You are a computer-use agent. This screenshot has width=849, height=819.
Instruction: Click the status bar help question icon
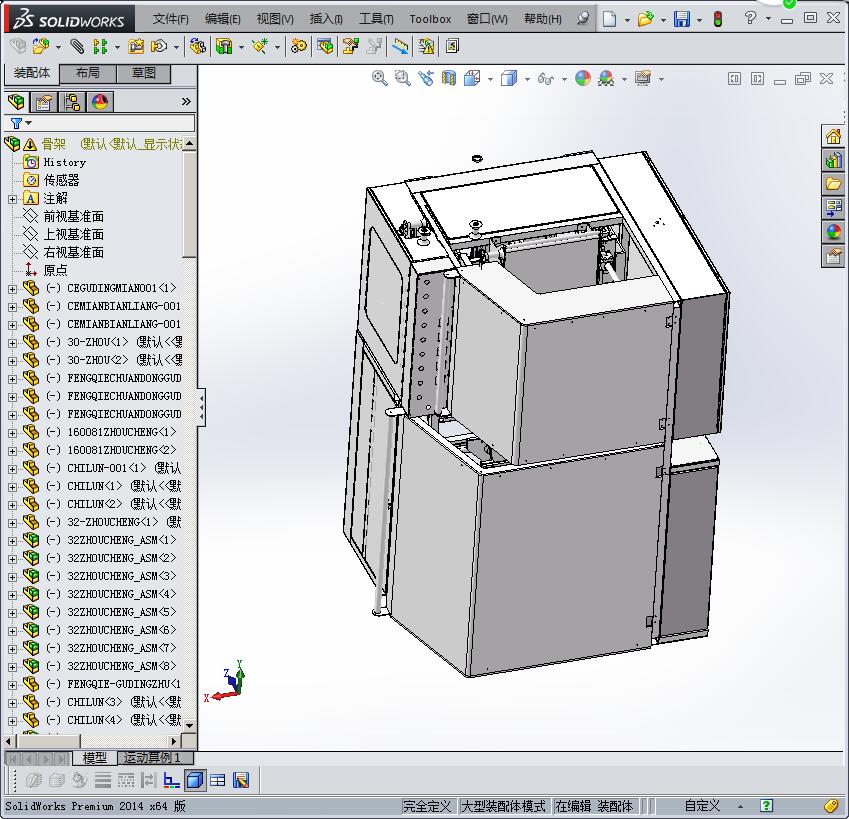tap(766, 805)
